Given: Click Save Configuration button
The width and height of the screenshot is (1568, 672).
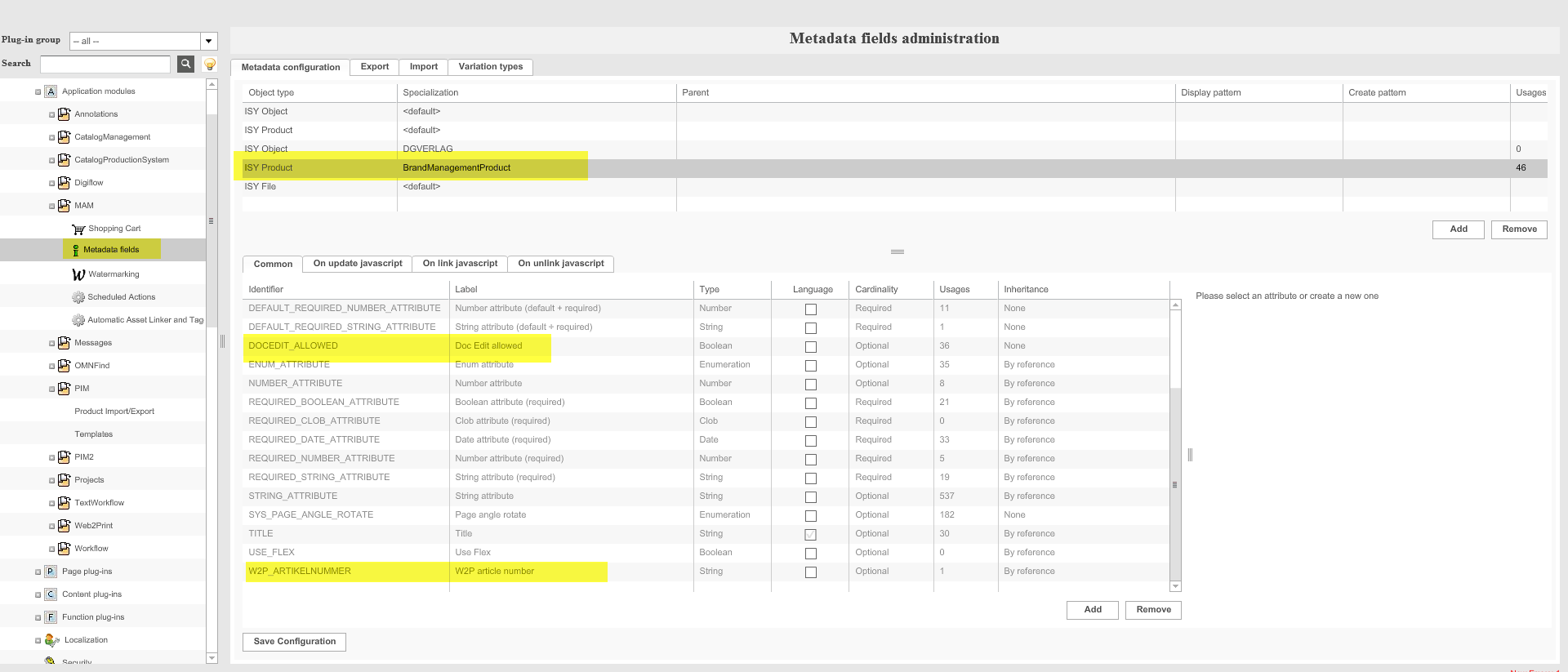Looking at the screenshot, I should click(295, 642).
